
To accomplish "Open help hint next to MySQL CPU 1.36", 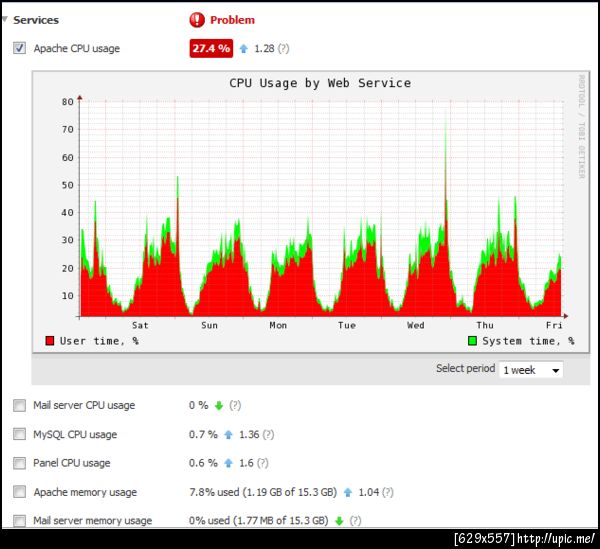I will click(269, 435).
